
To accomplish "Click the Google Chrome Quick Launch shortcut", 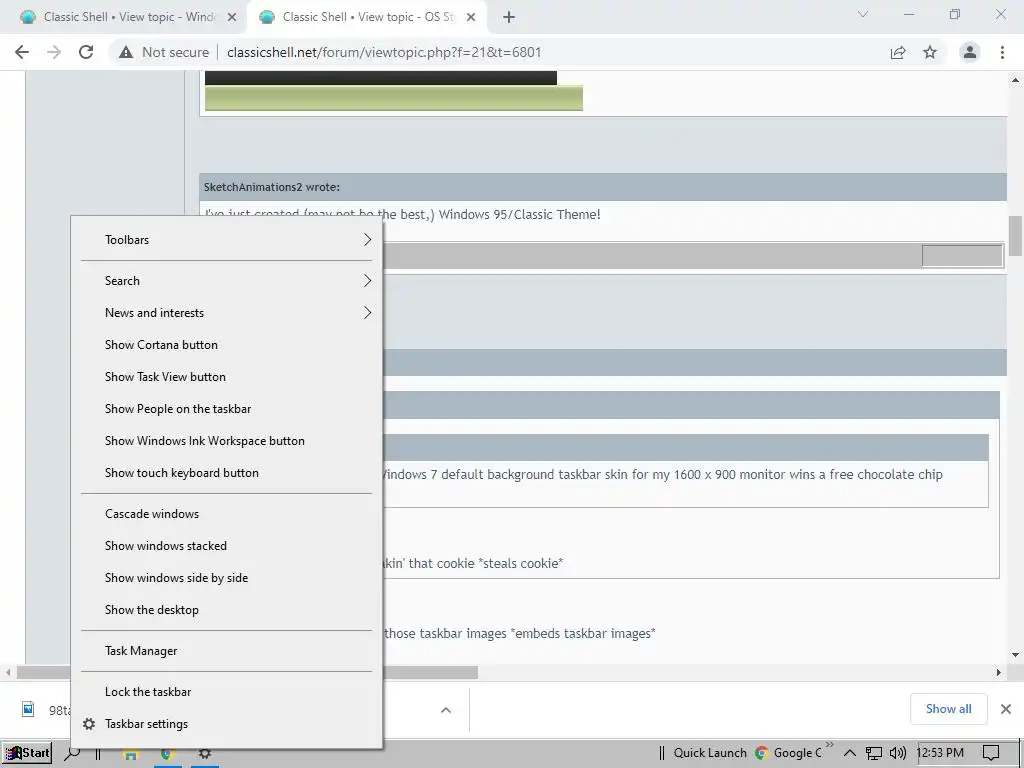I will coord(788,753).
